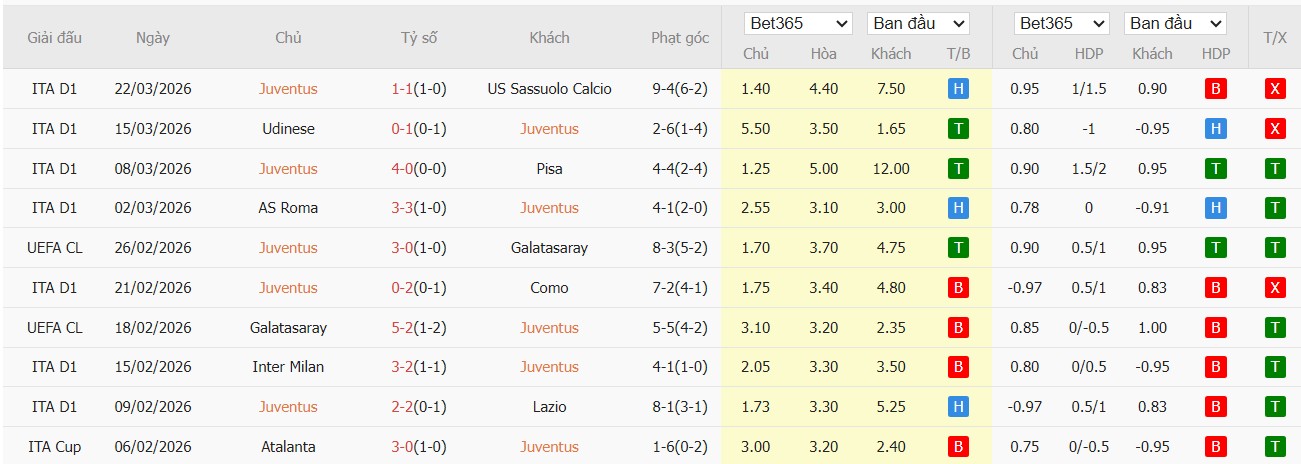Click the red B result badge for Atalanta match
The height and width of the screenshot is (464, 1301).
point(958,447)
